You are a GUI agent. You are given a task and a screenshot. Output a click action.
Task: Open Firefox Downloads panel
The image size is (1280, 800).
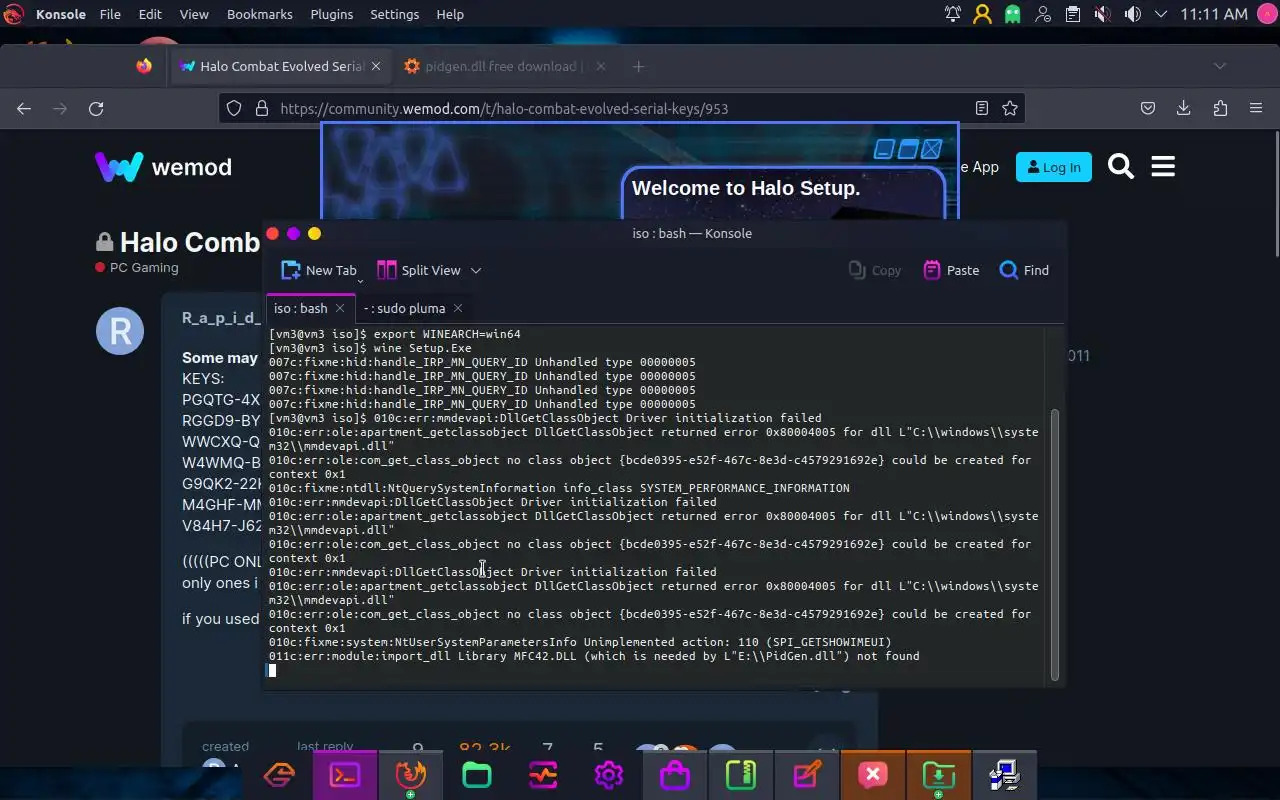(1183, 108)
